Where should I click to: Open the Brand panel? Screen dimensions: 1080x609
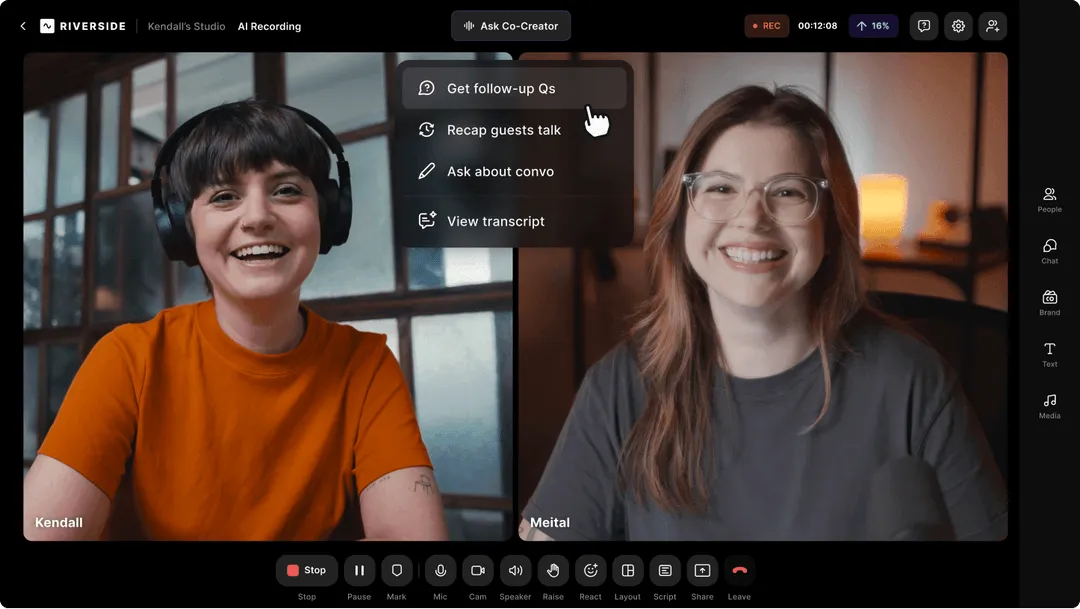click(x=1049, y=303)
